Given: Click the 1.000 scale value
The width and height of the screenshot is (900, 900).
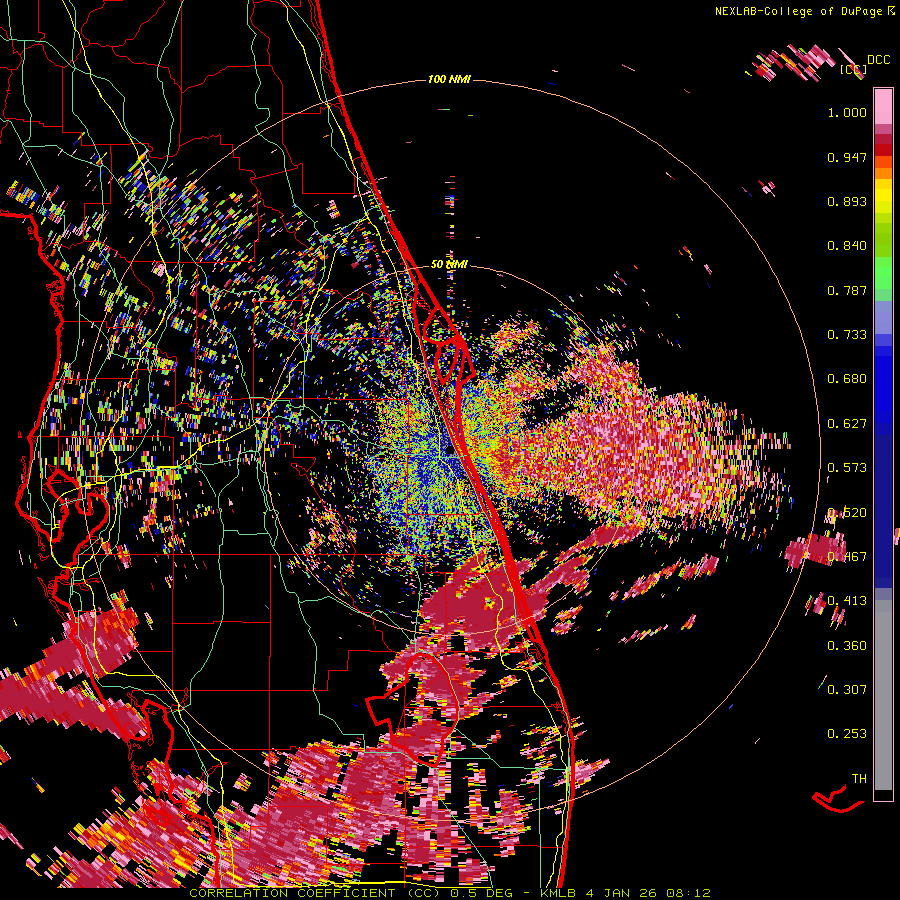Looking at the screenshot, I should [847, 112].
